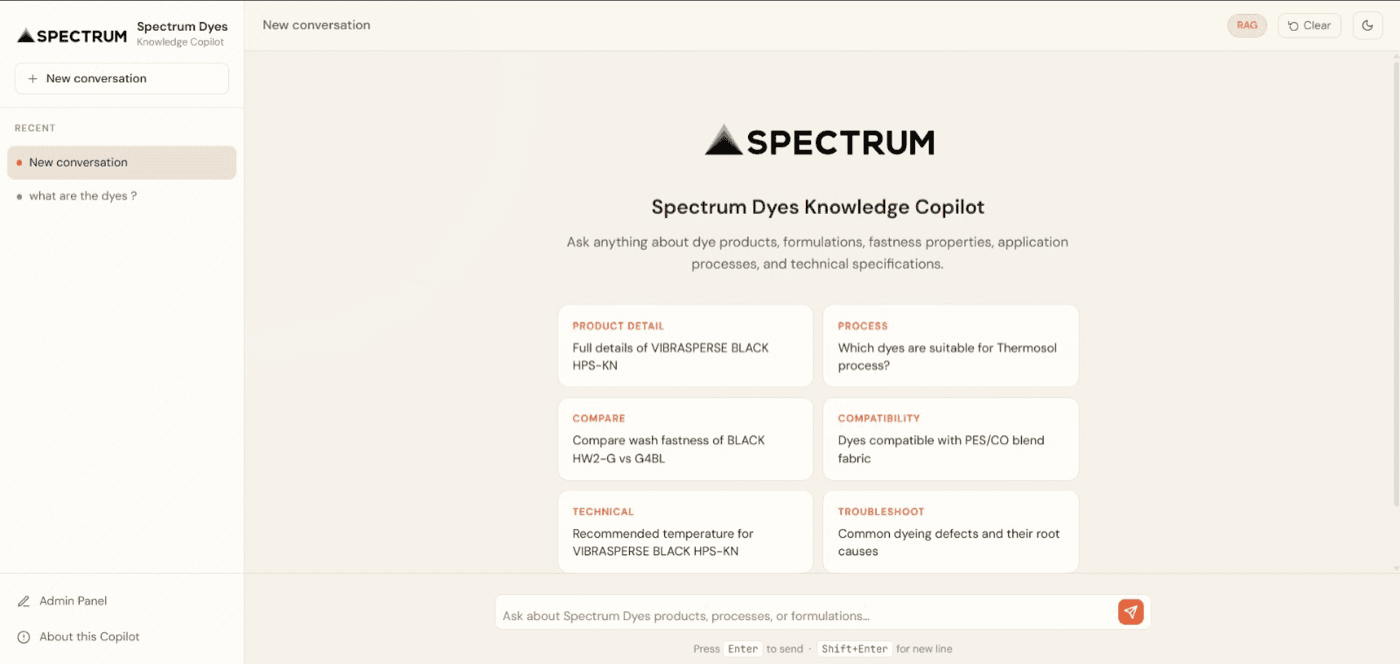Open the 'what are the dyes ?' conversation
Screen dimensions: 1400x664
[122, 196]
